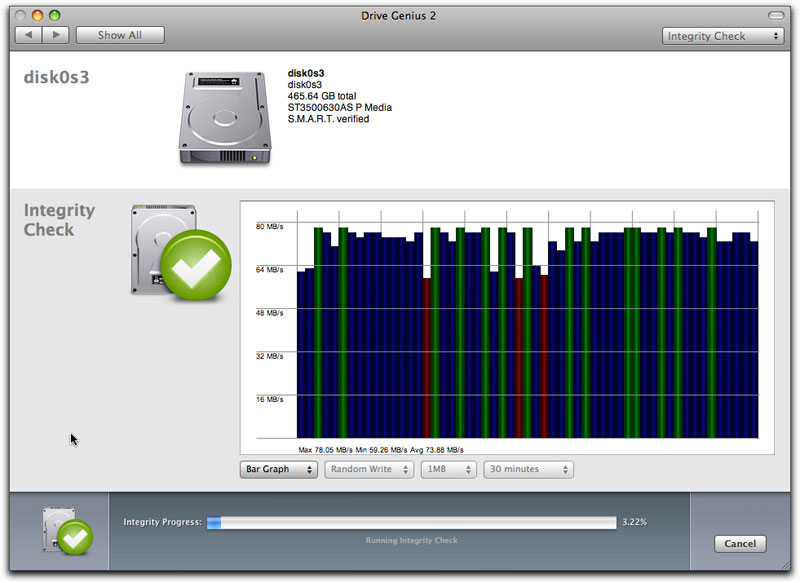Click the S.M.A.R.T. verified text
The image size is (800, 583).
tap(328, 119)
